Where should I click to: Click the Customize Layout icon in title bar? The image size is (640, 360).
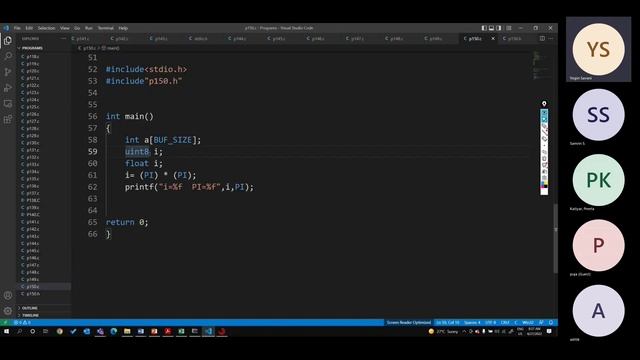(x=509, y=28)
